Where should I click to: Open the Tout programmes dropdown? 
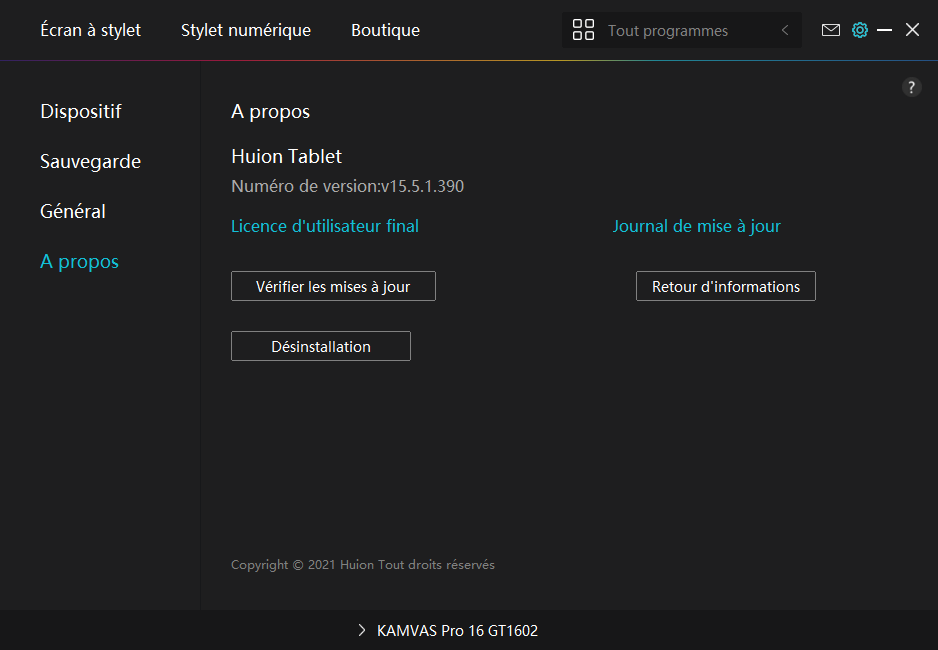[x=668, y=31]
